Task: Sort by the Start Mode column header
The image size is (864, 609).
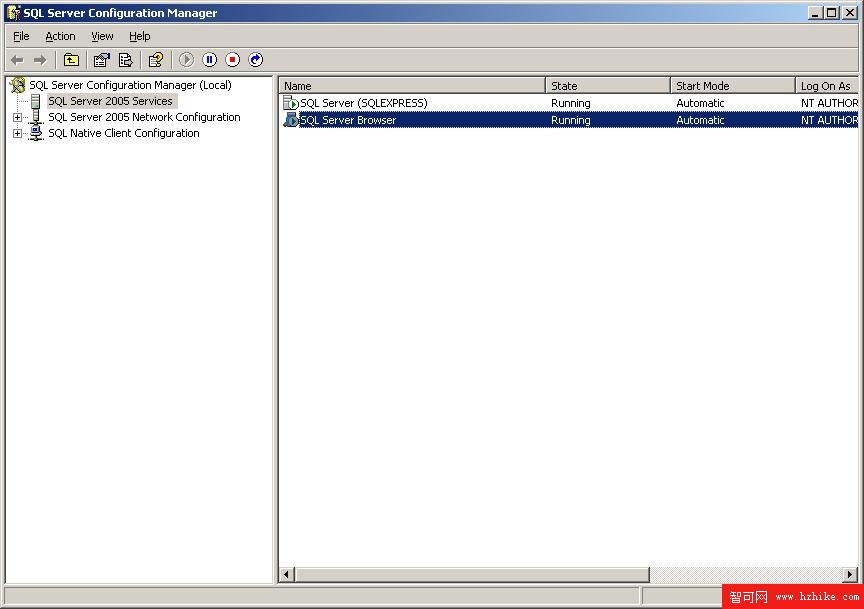Action: (733, 86)
